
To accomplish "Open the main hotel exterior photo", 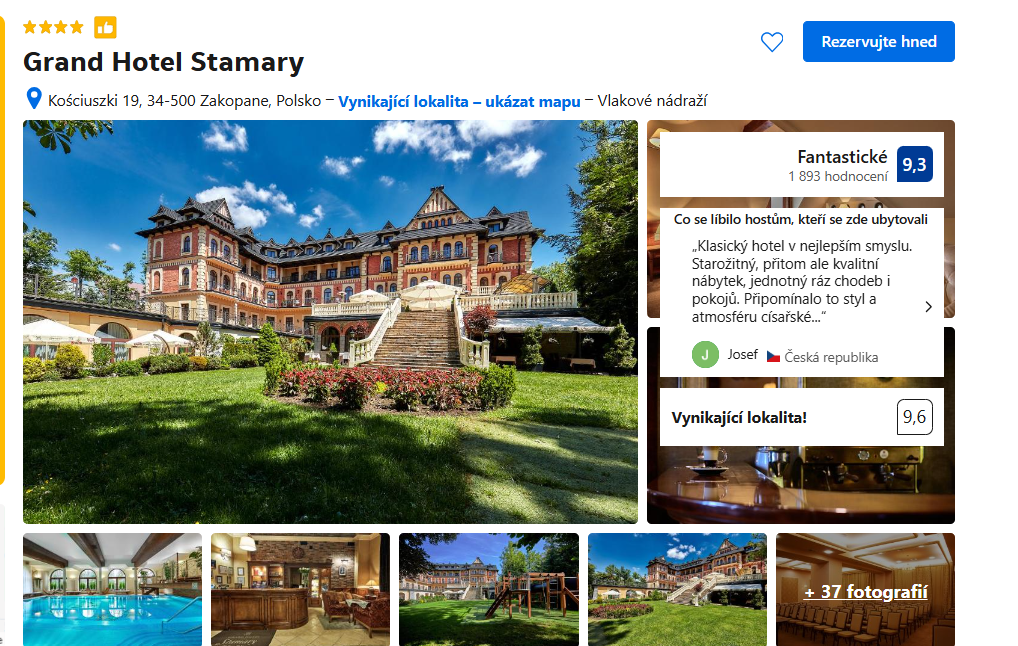I will (x=330, y=321).
